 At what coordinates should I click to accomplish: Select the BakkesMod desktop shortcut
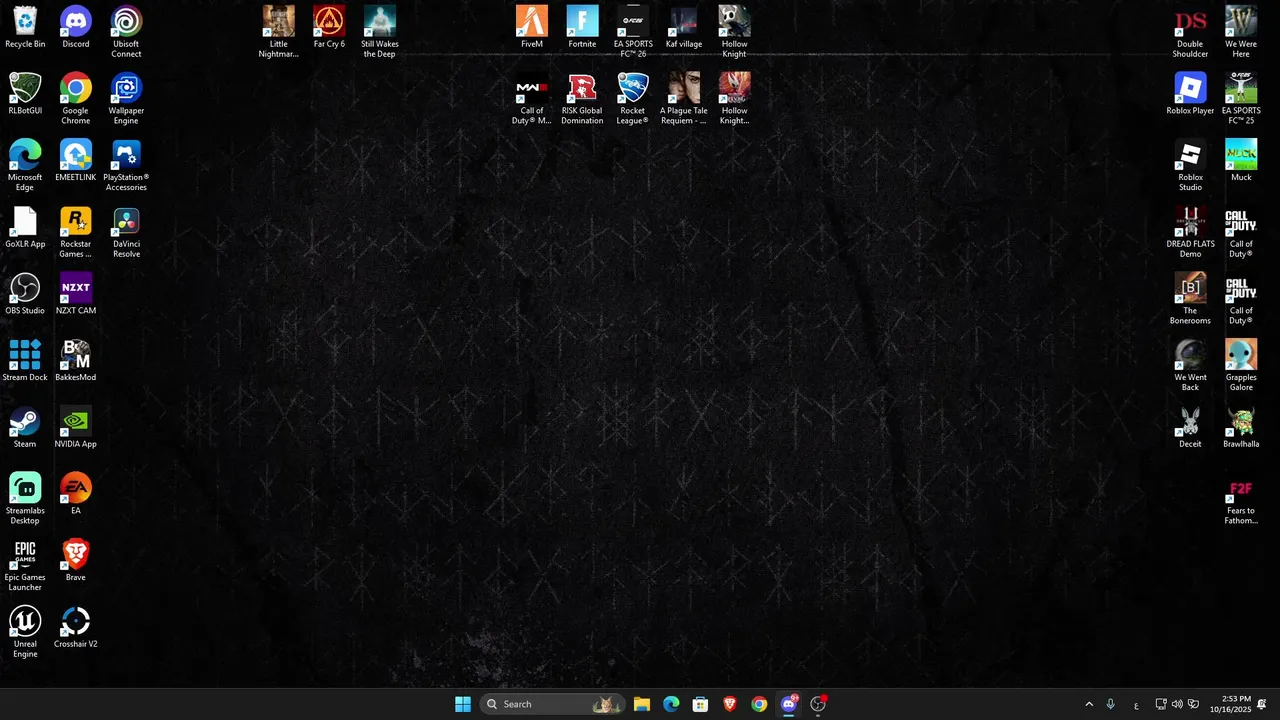[x=76, y=361]
